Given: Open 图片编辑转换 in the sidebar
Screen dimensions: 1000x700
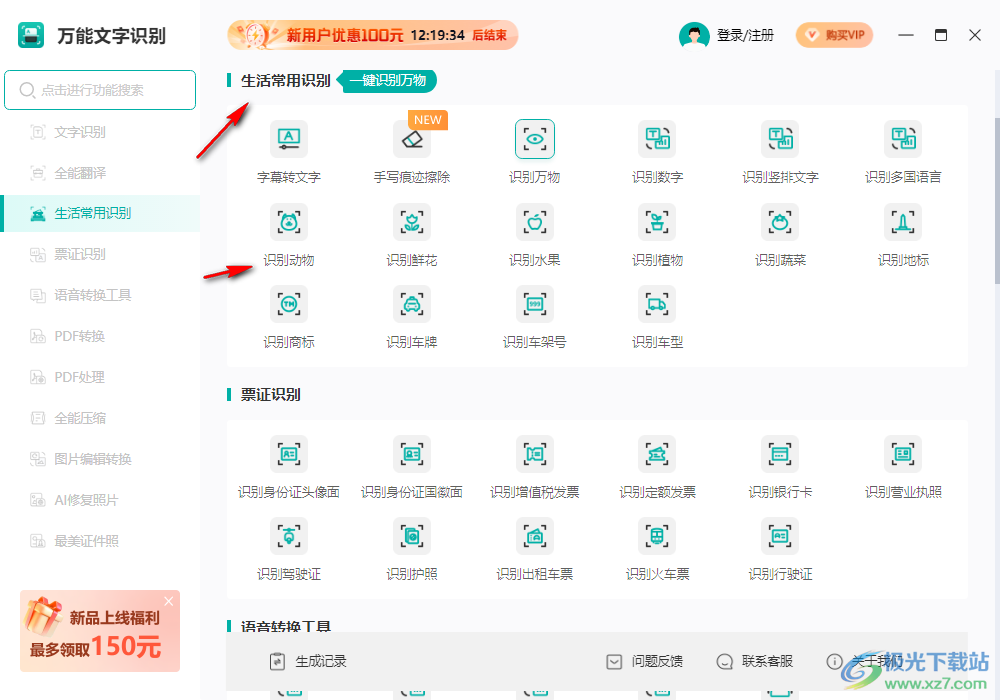Looking at the screenshot, I should coord(100,459).
